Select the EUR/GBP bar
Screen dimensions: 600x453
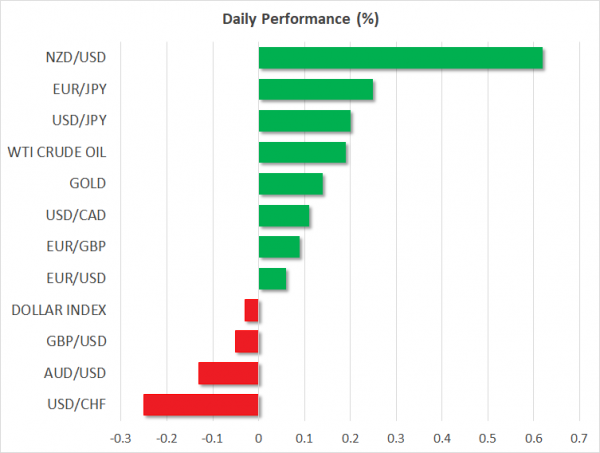click(279, 247)
